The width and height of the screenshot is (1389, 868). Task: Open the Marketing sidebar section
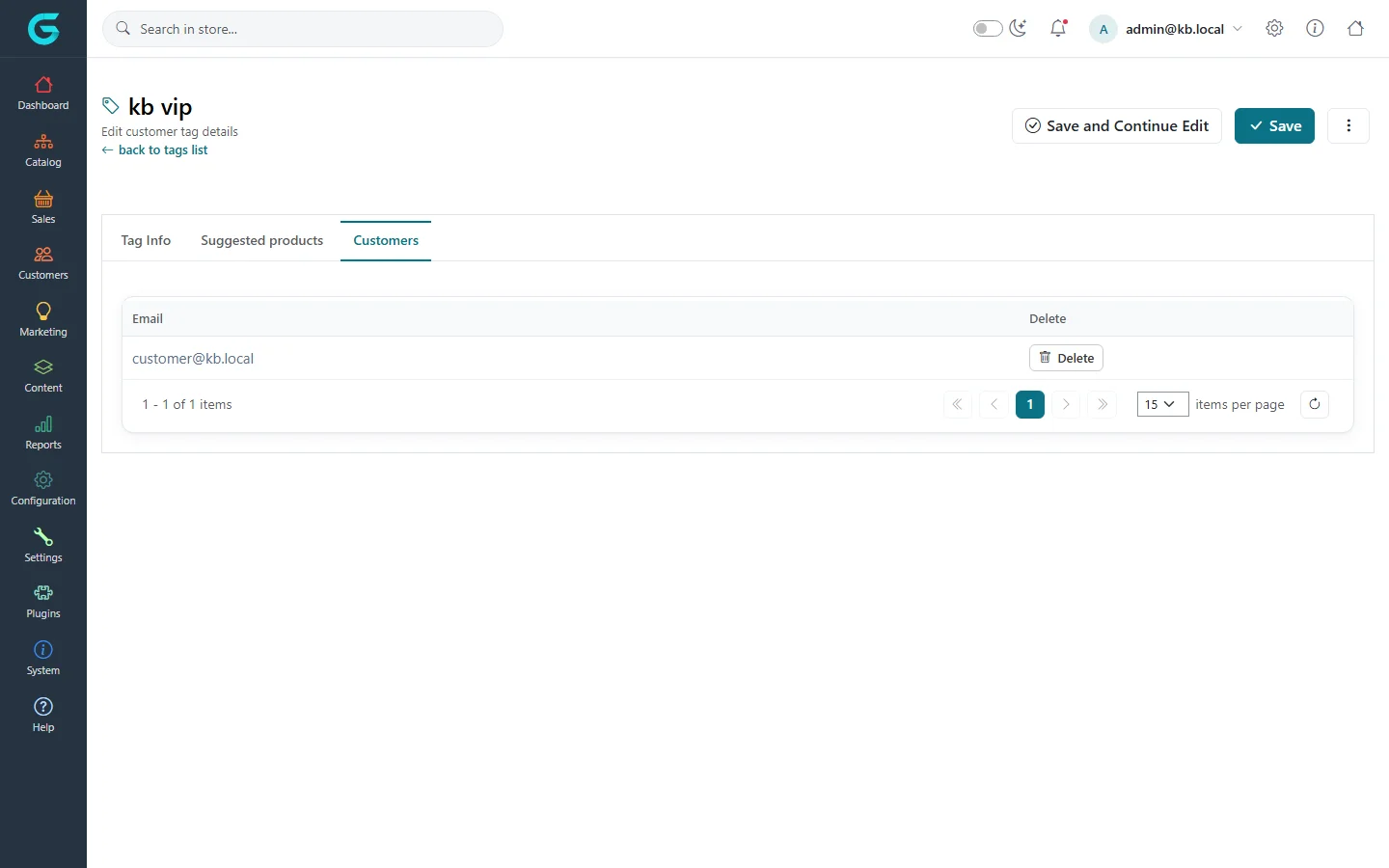coord(43,320)
